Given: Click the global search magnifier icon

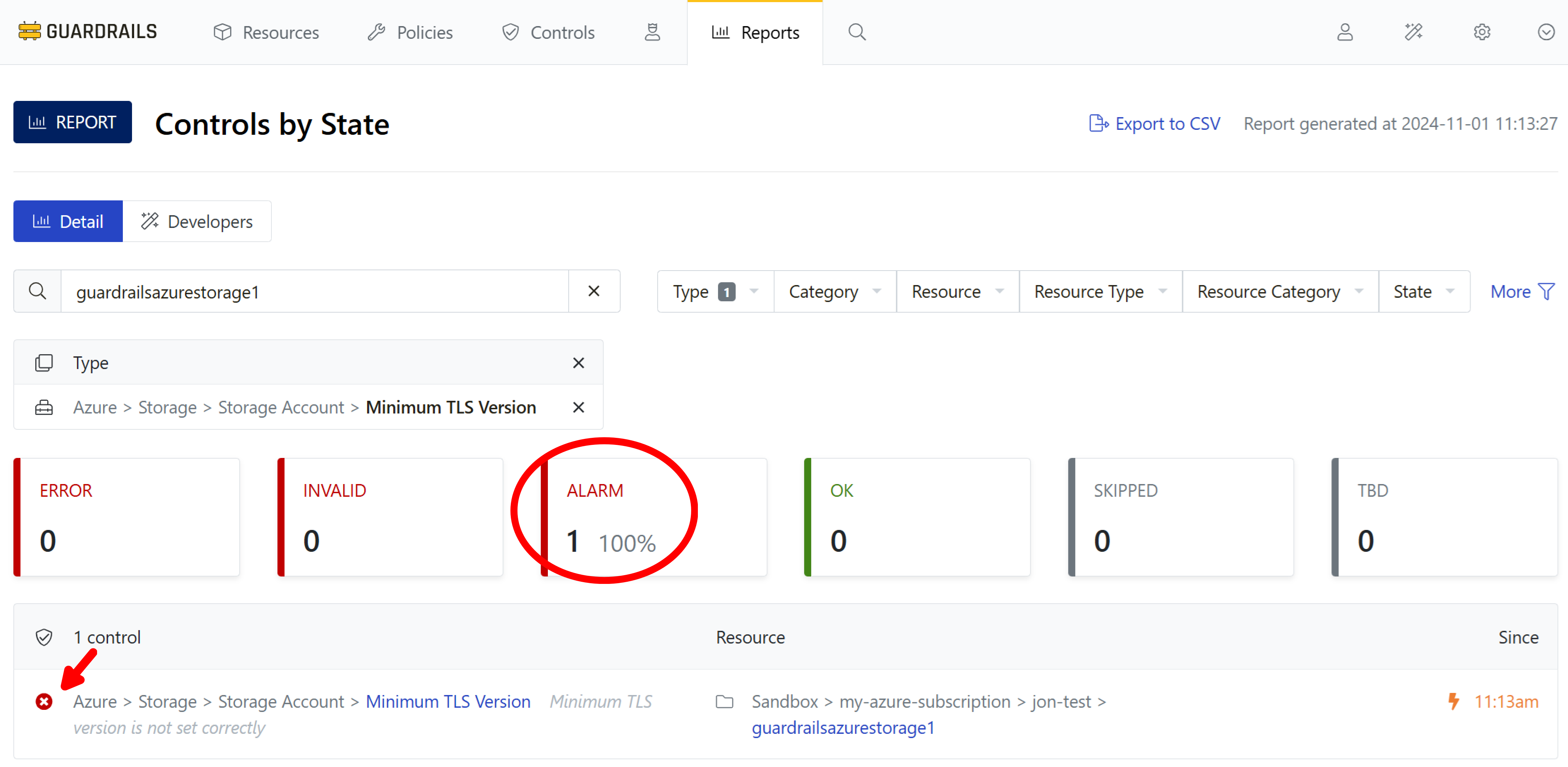Looking at the screenshot, I should pos(856,32).
